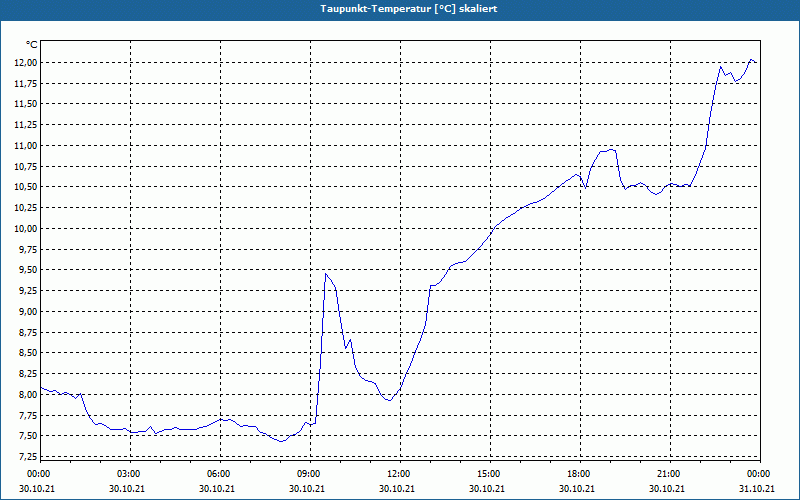Select the "7,50" y-axis label
This screenshot has width=800, height=500.
click(x=29, y=436)
